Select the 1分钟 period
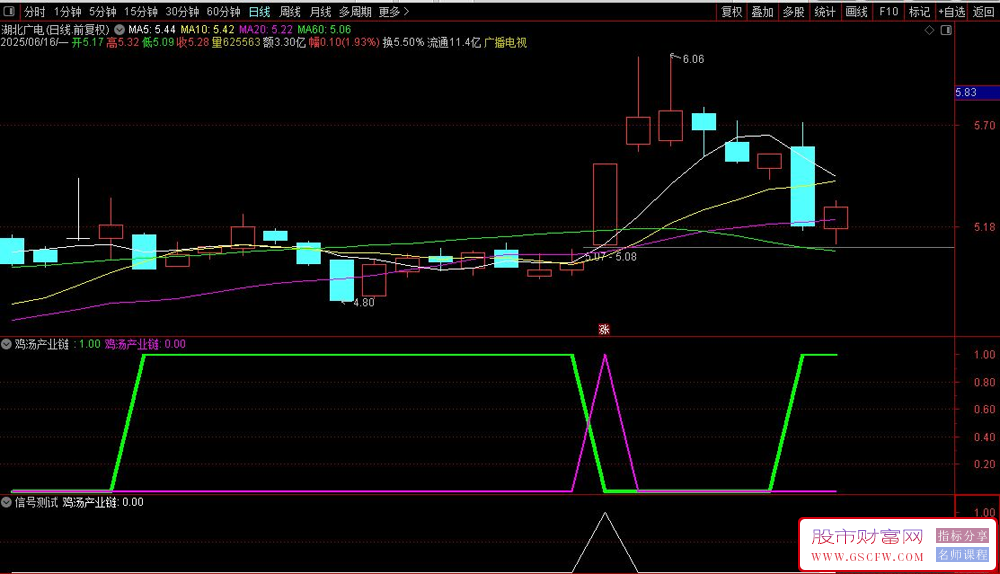 (67, 11)
